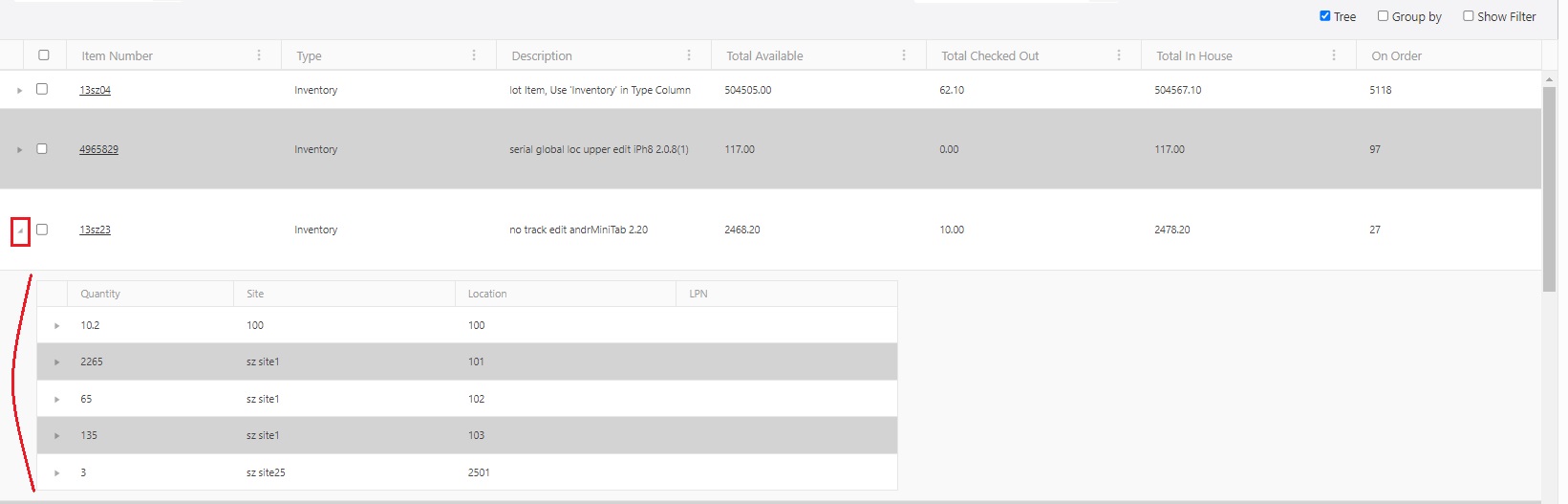Screen dimensions: 1568x504
Task: Expand the quantity 135 sub-row
Action: click(57, 436)
